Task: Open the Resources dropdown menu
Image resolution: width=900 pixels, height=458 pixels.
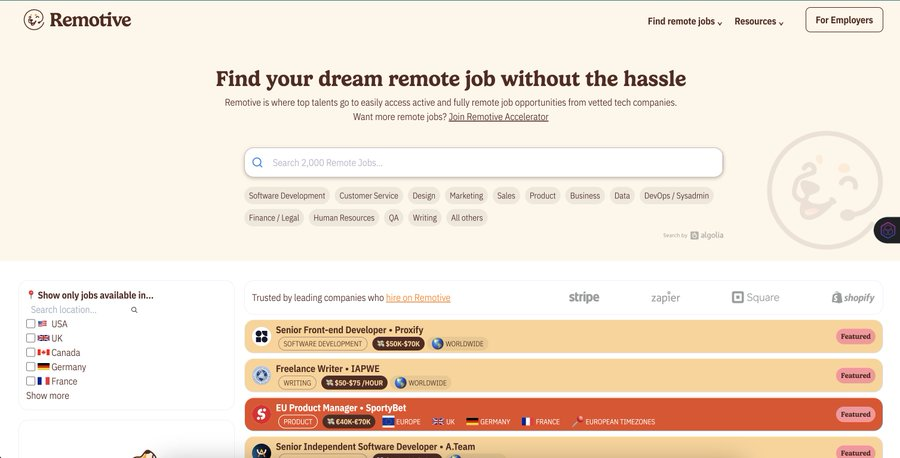Action: click(x=759, y=21)
